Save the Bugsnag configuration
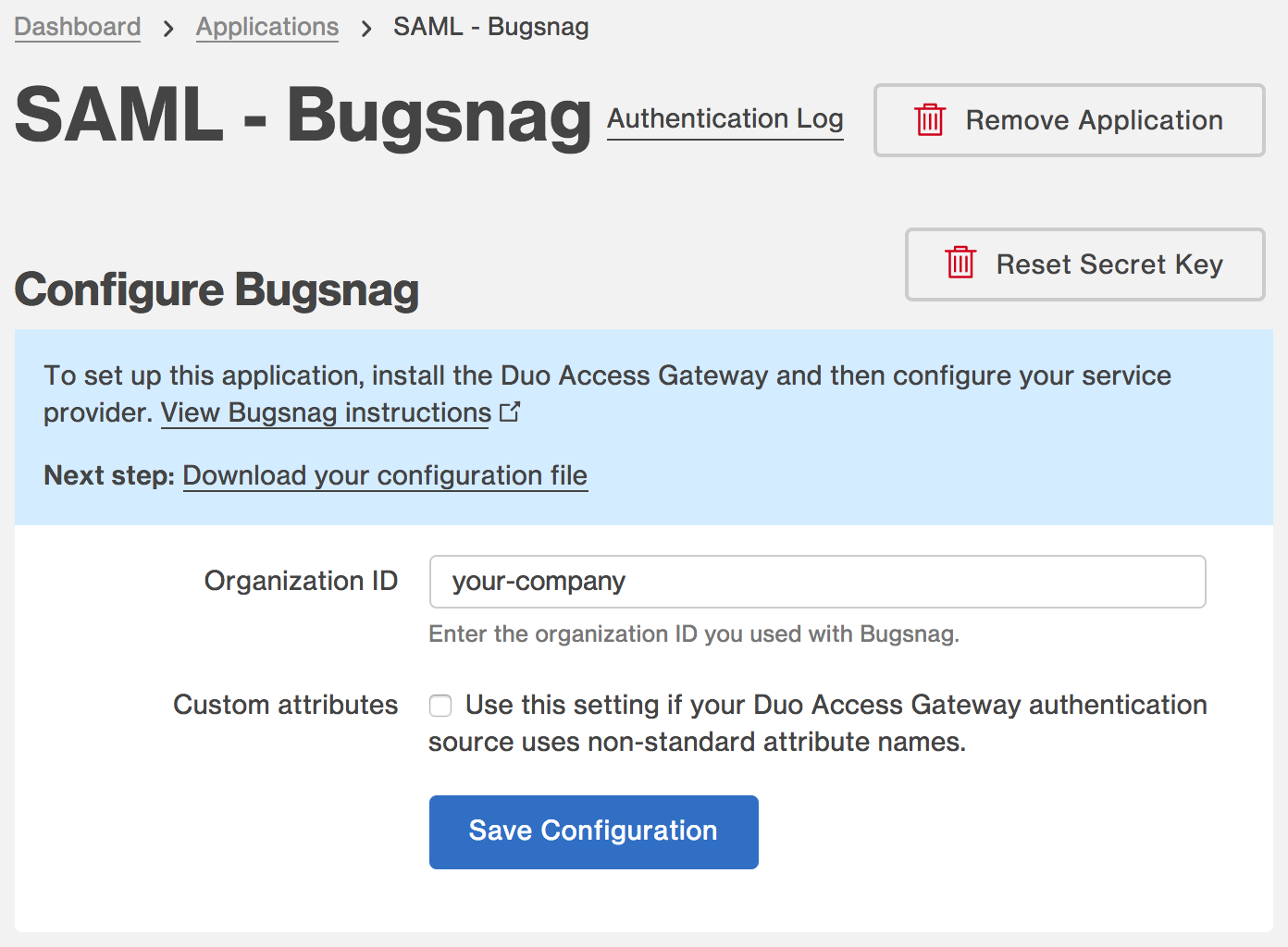Image resolution: width=1288 pixels, height=947 pixels. (x=593, y=830)
